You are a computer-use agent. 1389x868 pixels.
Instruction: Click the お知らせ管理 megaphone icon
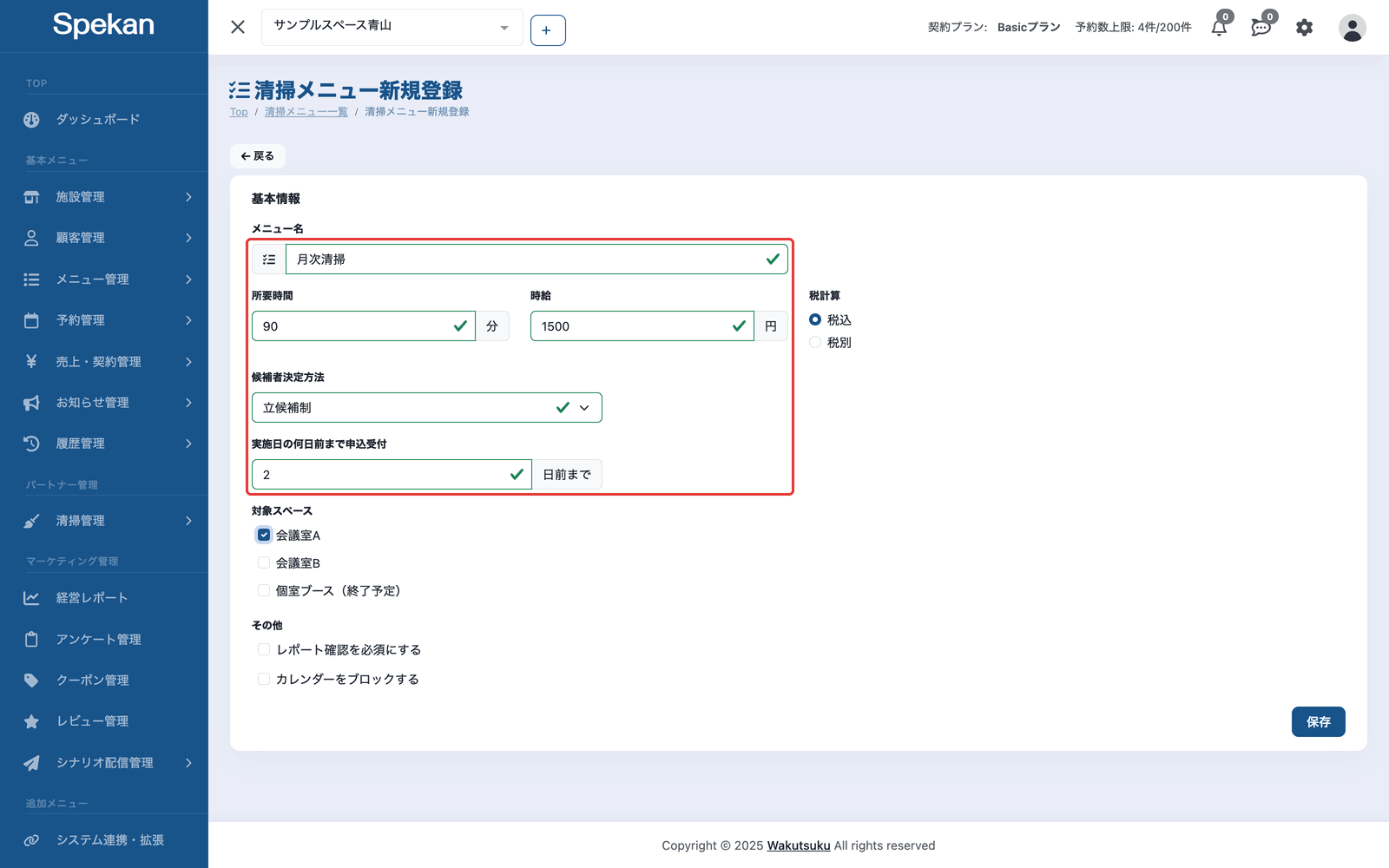pos(31,403)
